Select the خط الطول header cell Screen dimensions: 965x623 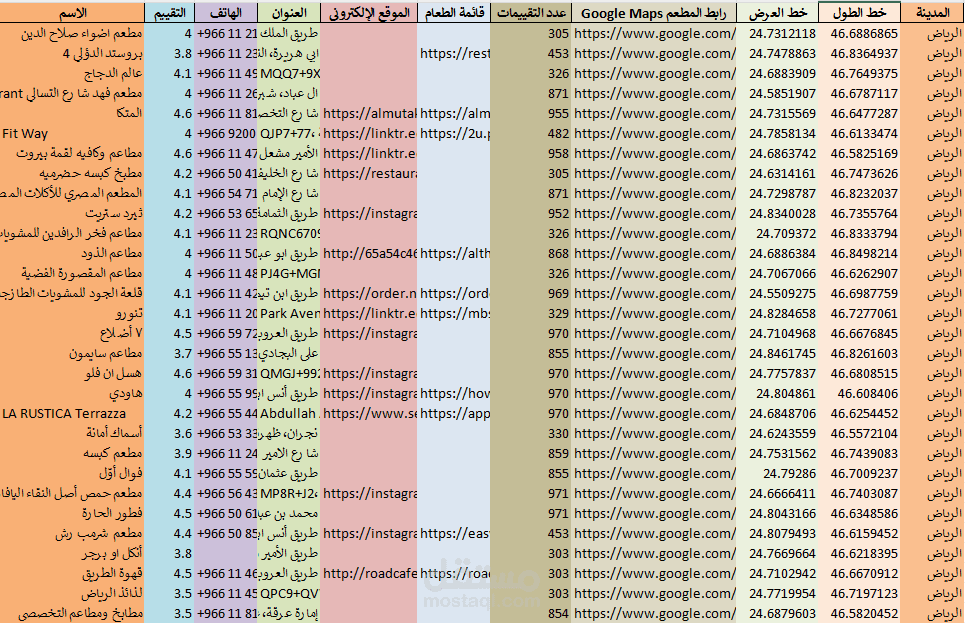coord(859,13)
